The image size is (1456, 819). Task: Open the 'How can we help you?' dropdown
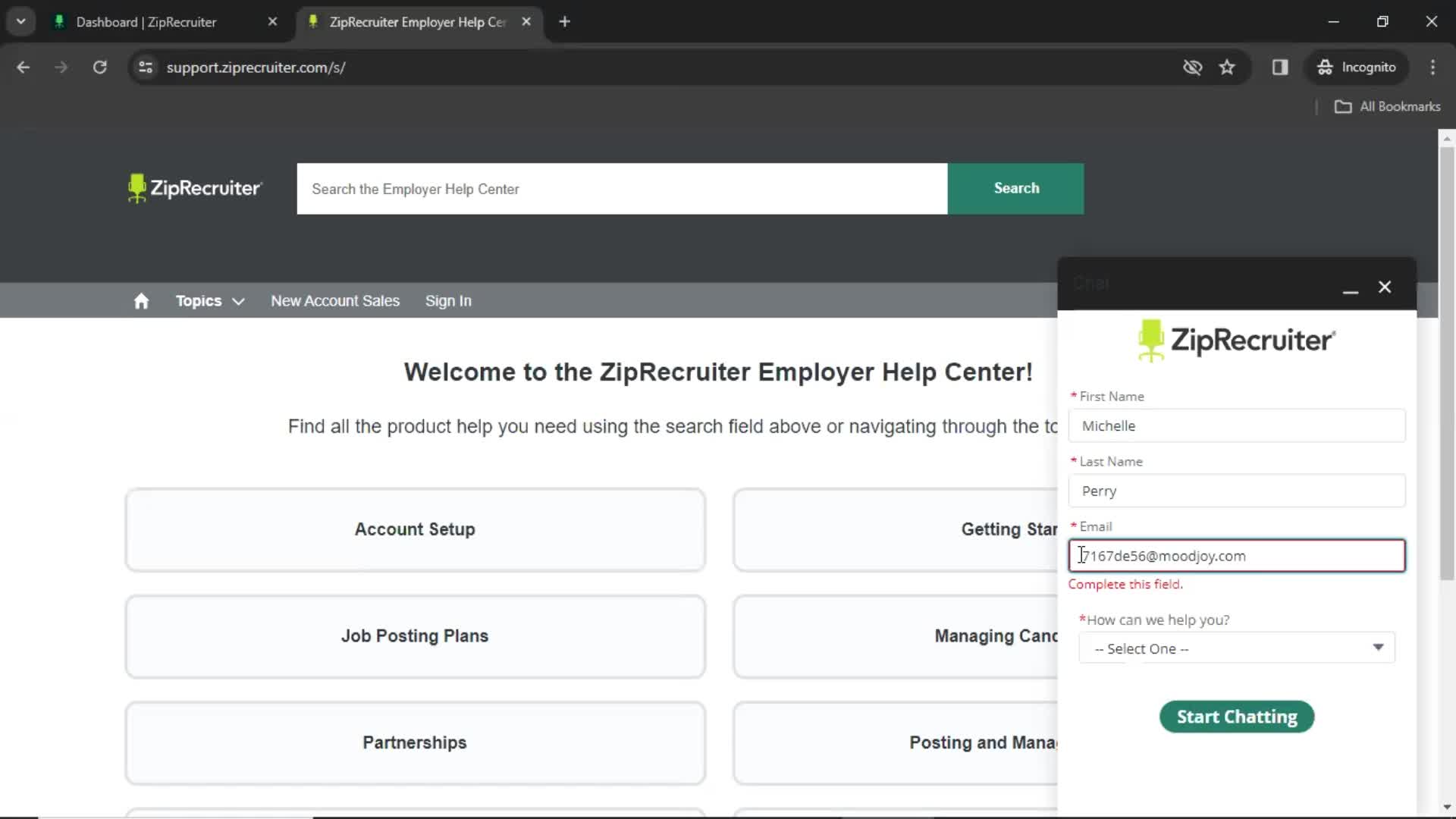point(1237,648)
